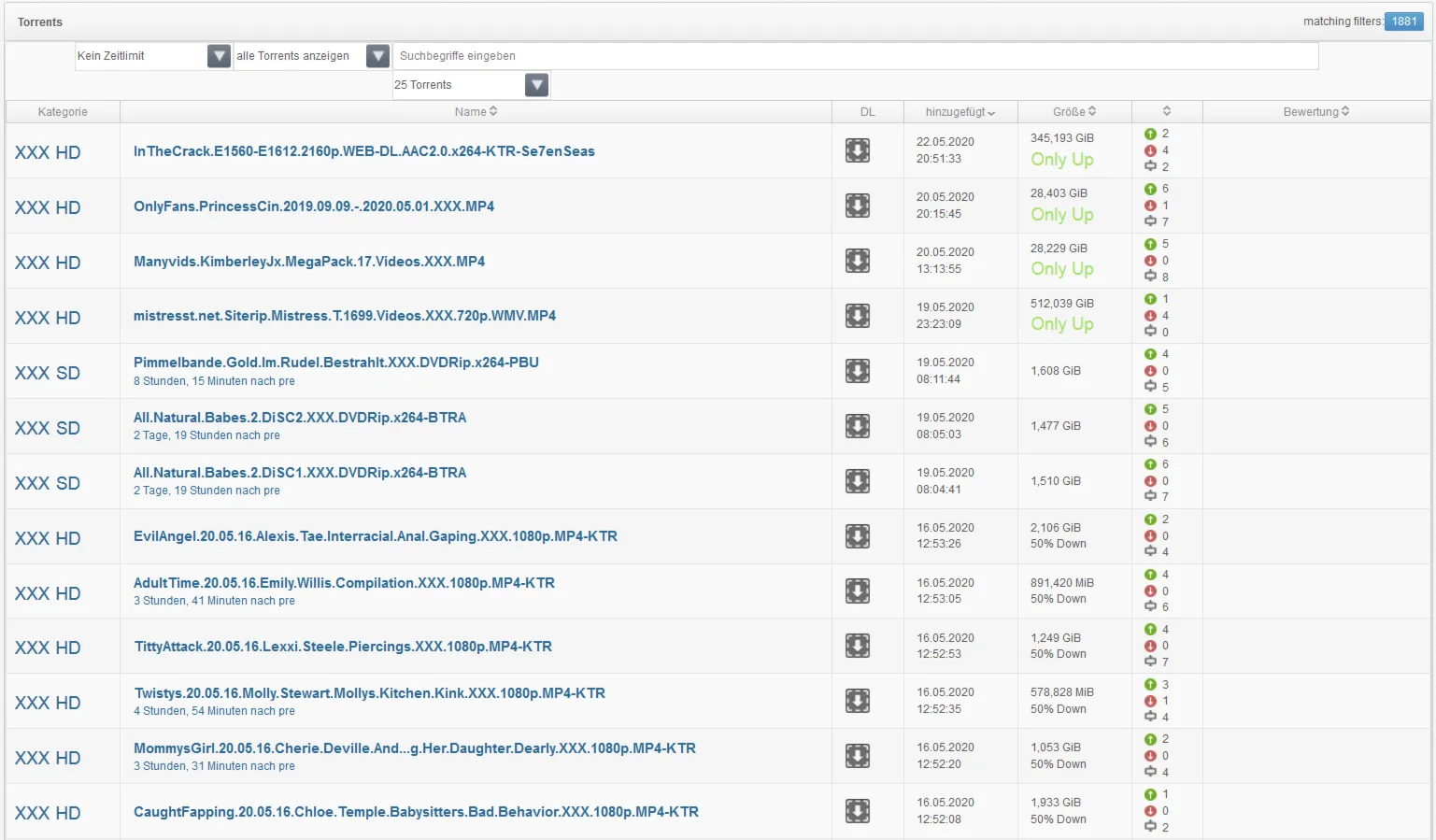Click download icon for the 28,229 GiB torrent

coord(857,261)
